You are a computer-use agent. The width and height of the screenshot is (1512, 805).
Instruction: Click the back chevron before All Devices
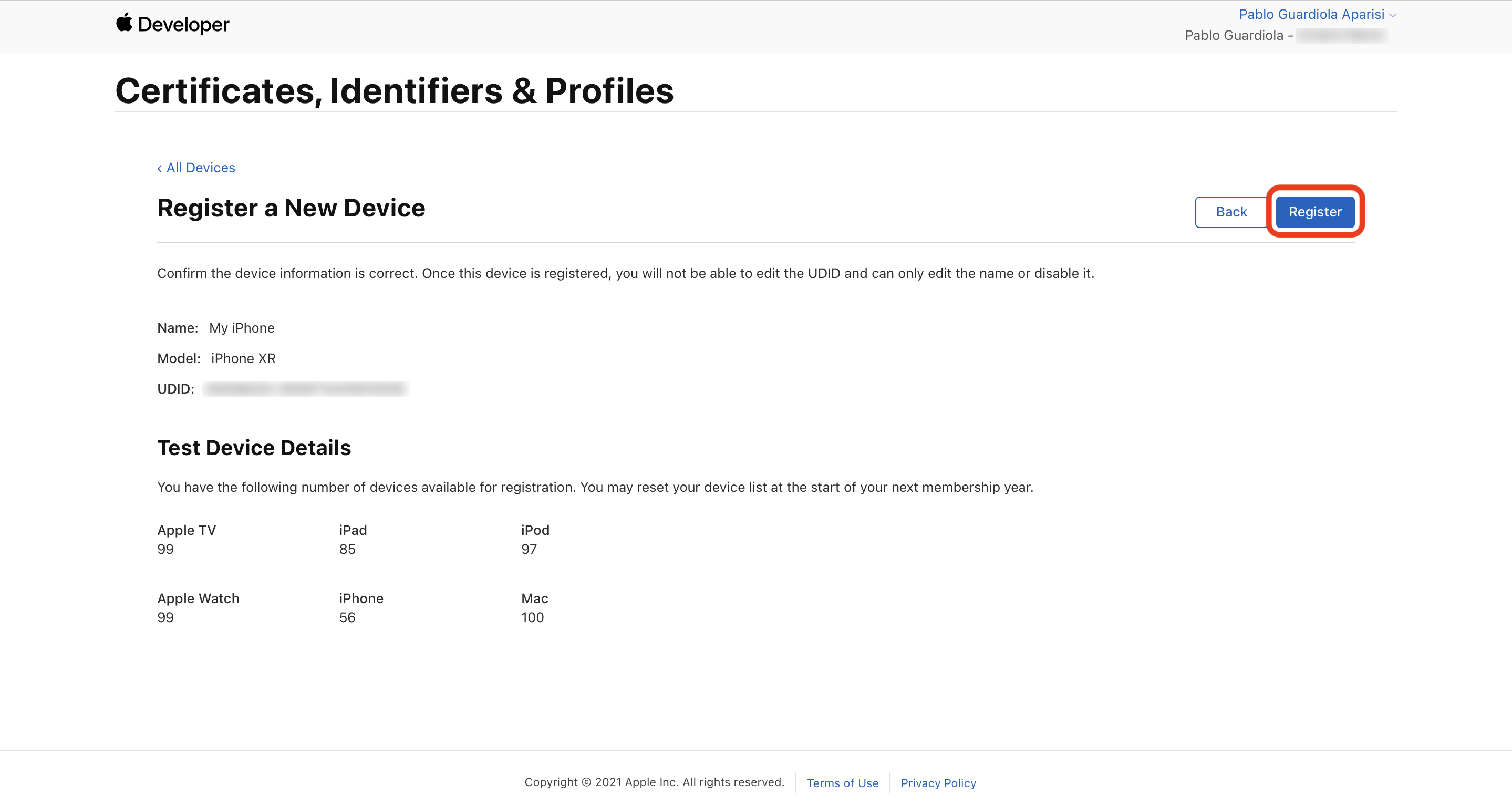160,169
